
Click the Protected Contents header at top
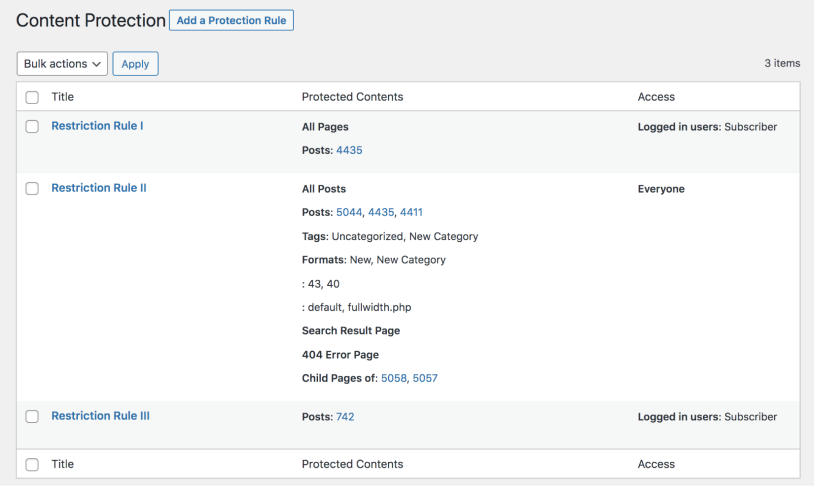click(x=352, y=97)
